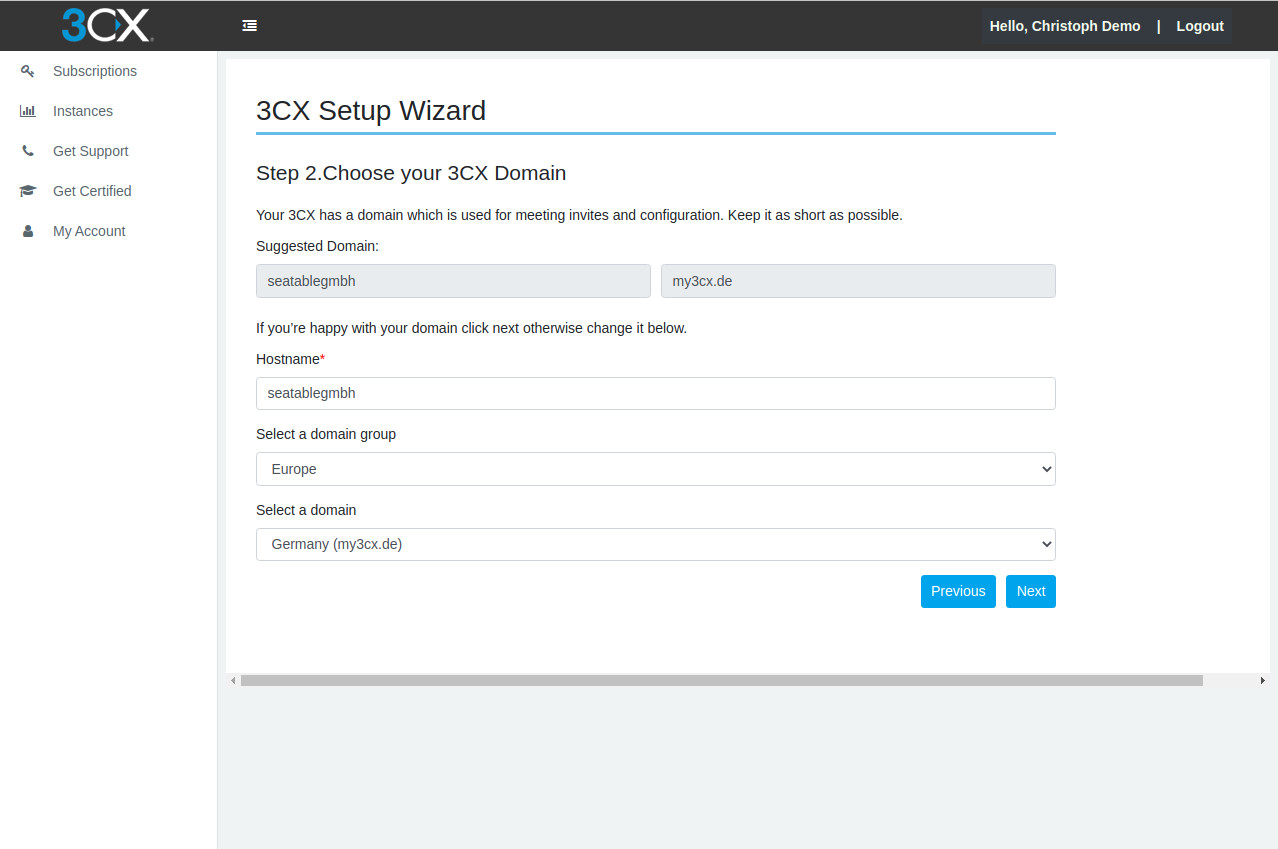This screenshot has width=1278, height=849.
Task: Click the Select a domain group label
Action: click(x=326, y=434)
